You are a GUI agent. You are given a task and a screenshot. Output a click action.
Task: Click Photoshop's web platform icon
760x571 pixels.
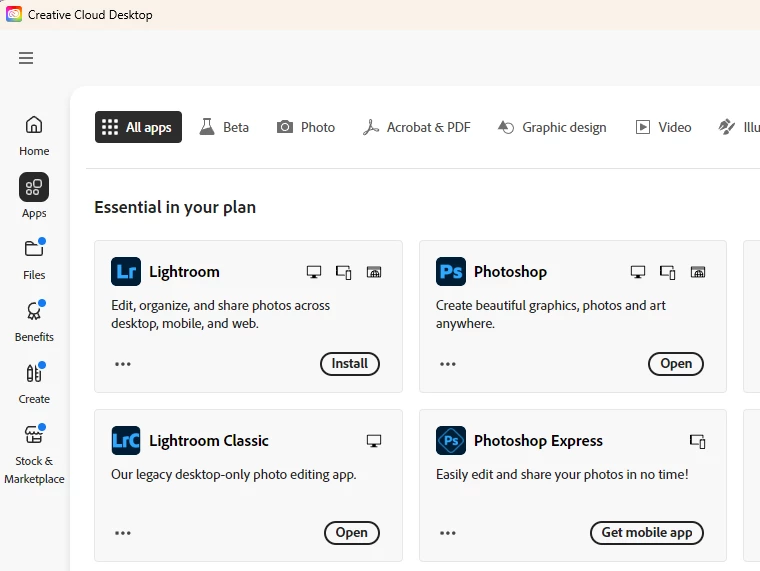point(698,272)
